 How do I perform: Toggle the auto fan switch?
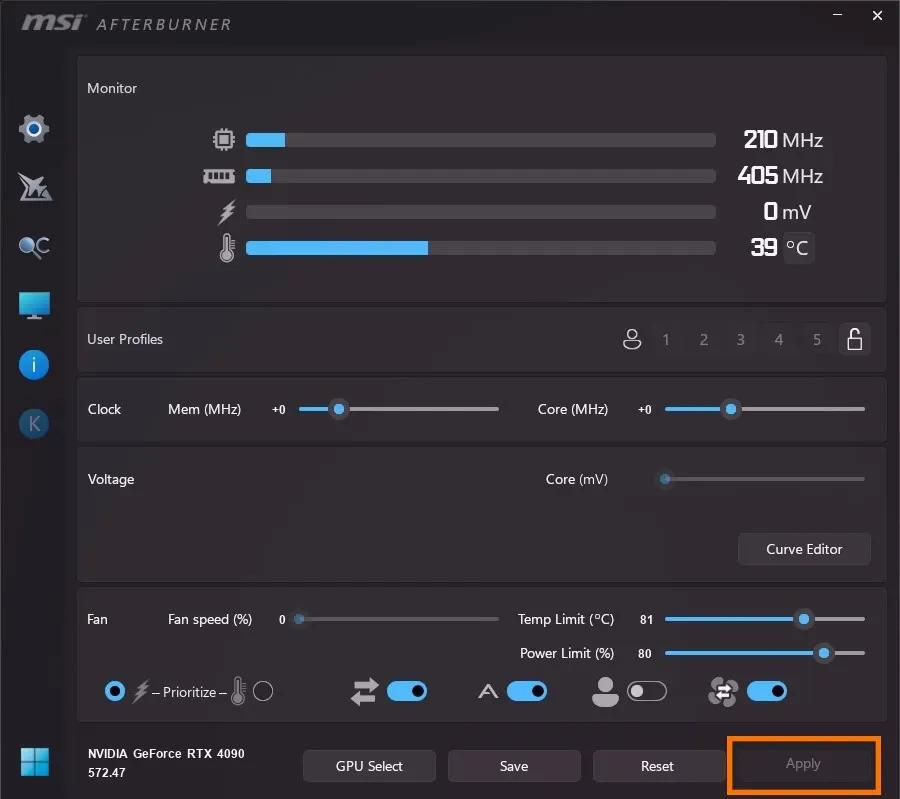point(527,691)
